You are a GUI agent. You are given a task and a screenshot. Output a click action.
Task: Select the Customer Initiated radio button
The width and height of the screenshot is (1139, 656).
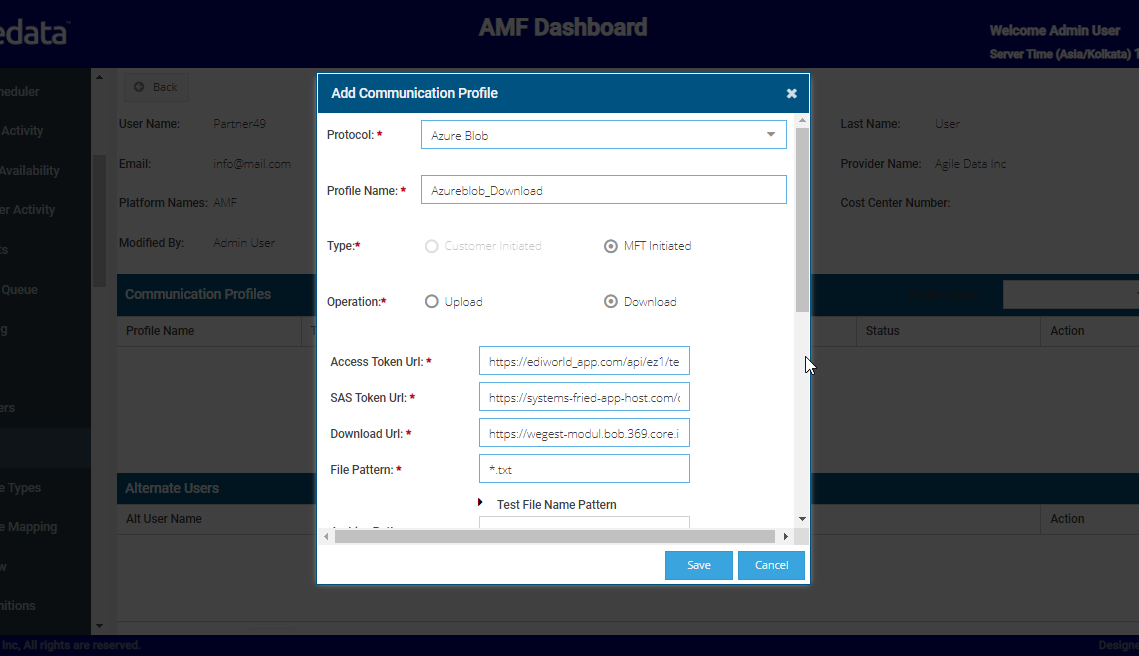[432, 246]
